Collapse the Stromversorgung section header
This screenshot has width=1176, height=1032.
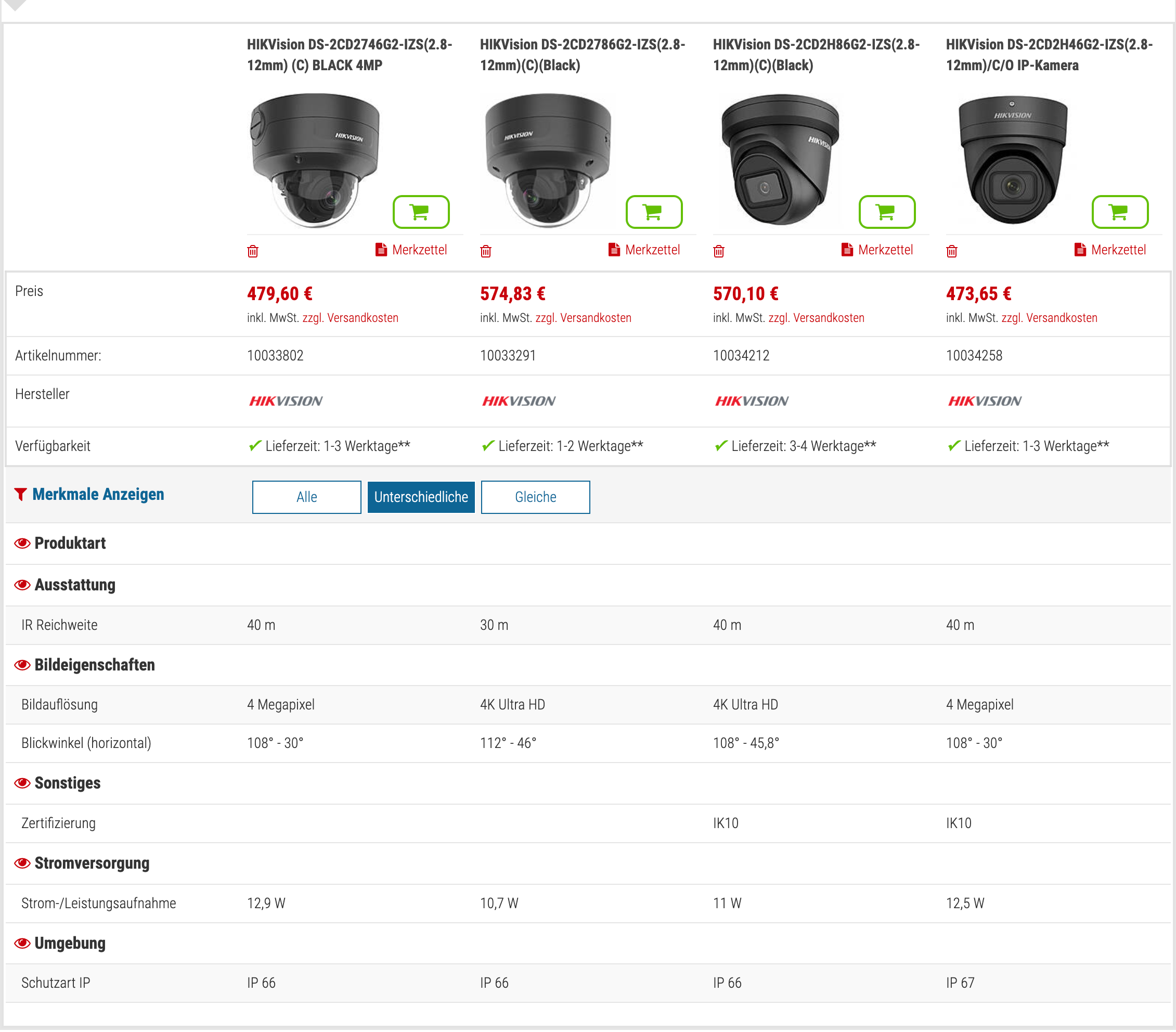[x=22, y=863]
